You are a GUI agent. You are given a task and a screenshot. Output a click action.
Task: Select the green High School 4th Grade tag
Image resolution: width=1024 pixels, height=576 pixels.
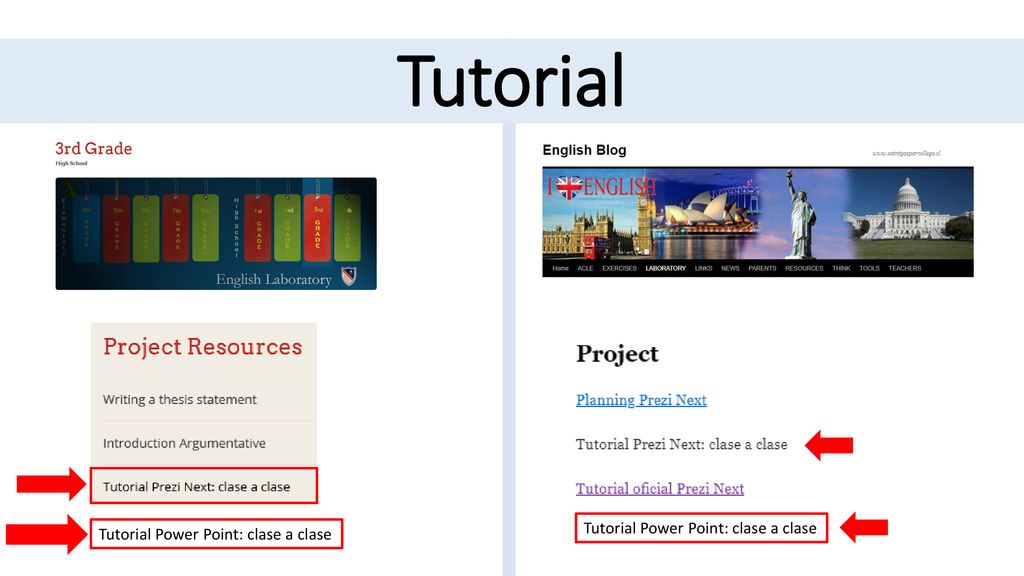point(347,228)
